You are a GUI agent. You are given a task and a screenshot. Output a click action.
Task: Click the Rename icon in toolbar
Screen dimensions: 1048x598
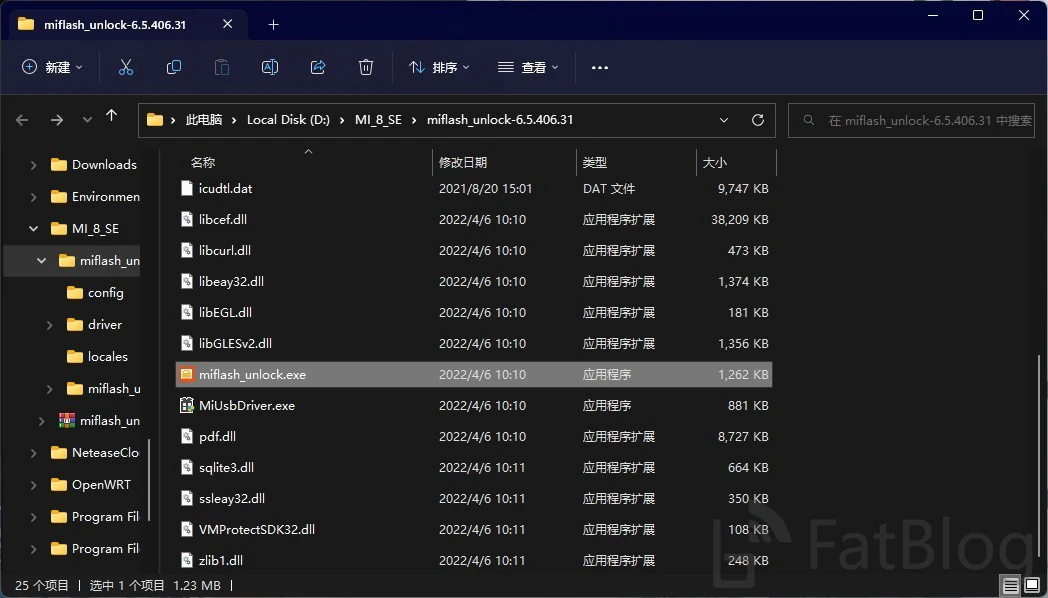coord(270,67)
